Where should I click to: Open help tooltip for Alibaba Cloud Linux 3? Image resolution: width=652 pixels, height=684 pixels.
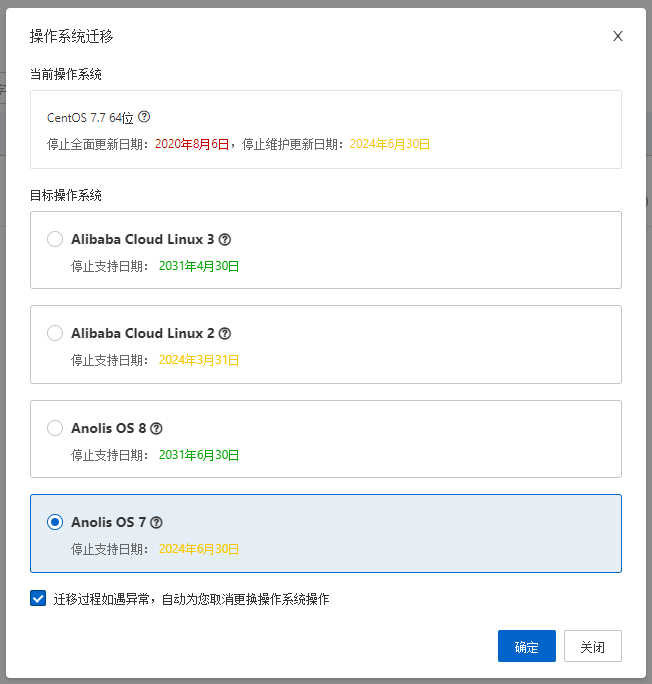pos(225,240)
